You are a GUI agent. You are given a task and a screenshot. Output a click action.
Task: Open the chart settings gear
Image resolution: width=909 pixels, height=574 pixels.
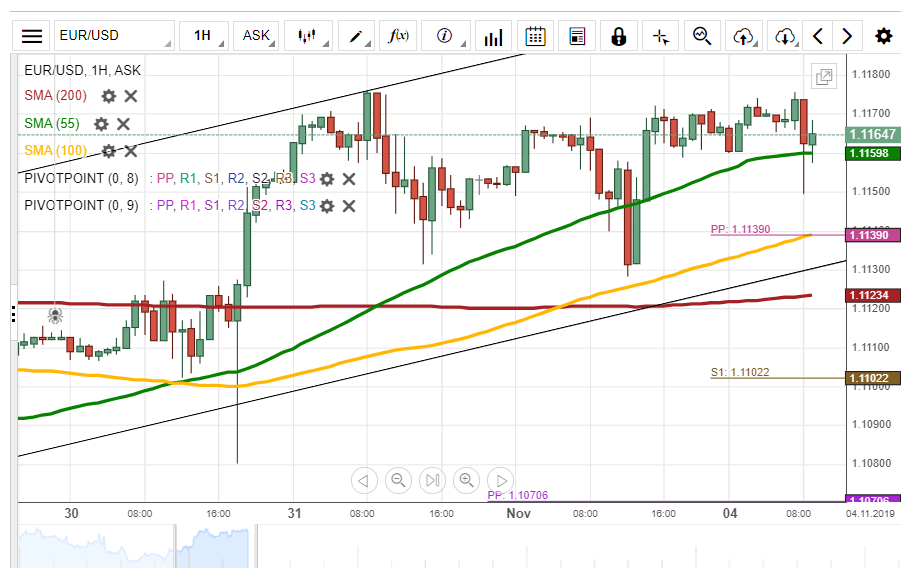click(x=884, y=36)
